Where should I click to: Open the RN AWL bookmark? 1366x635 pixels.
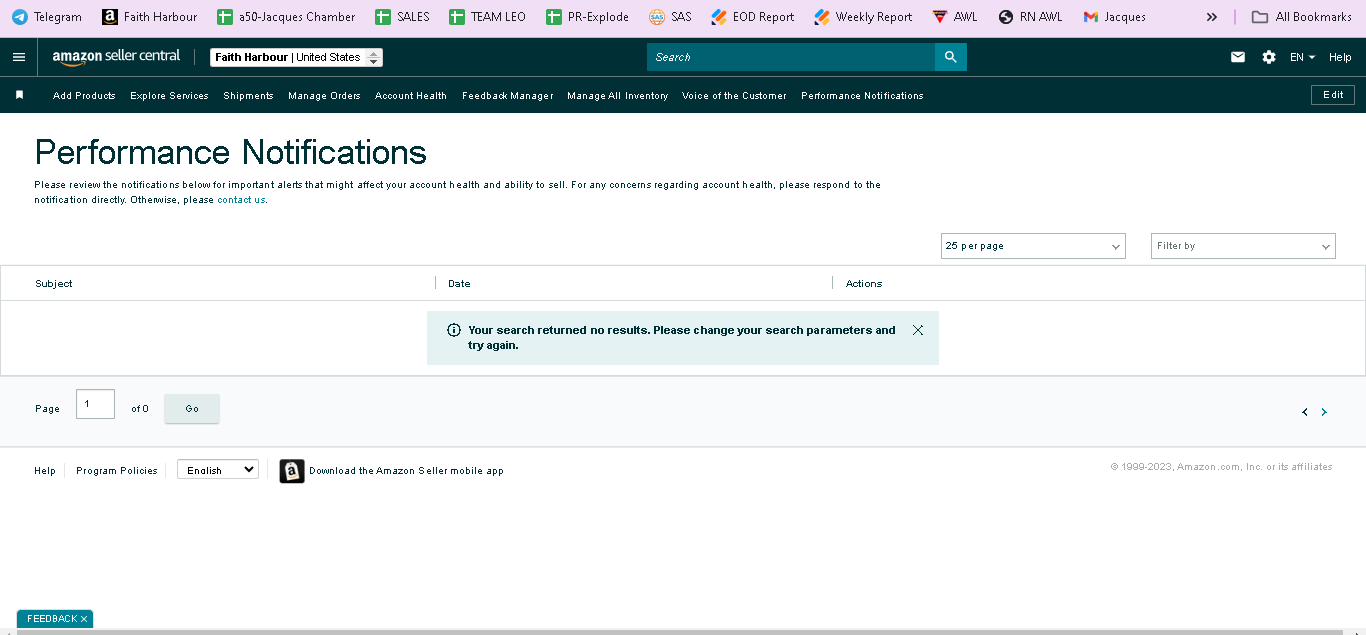[1031, 17]
